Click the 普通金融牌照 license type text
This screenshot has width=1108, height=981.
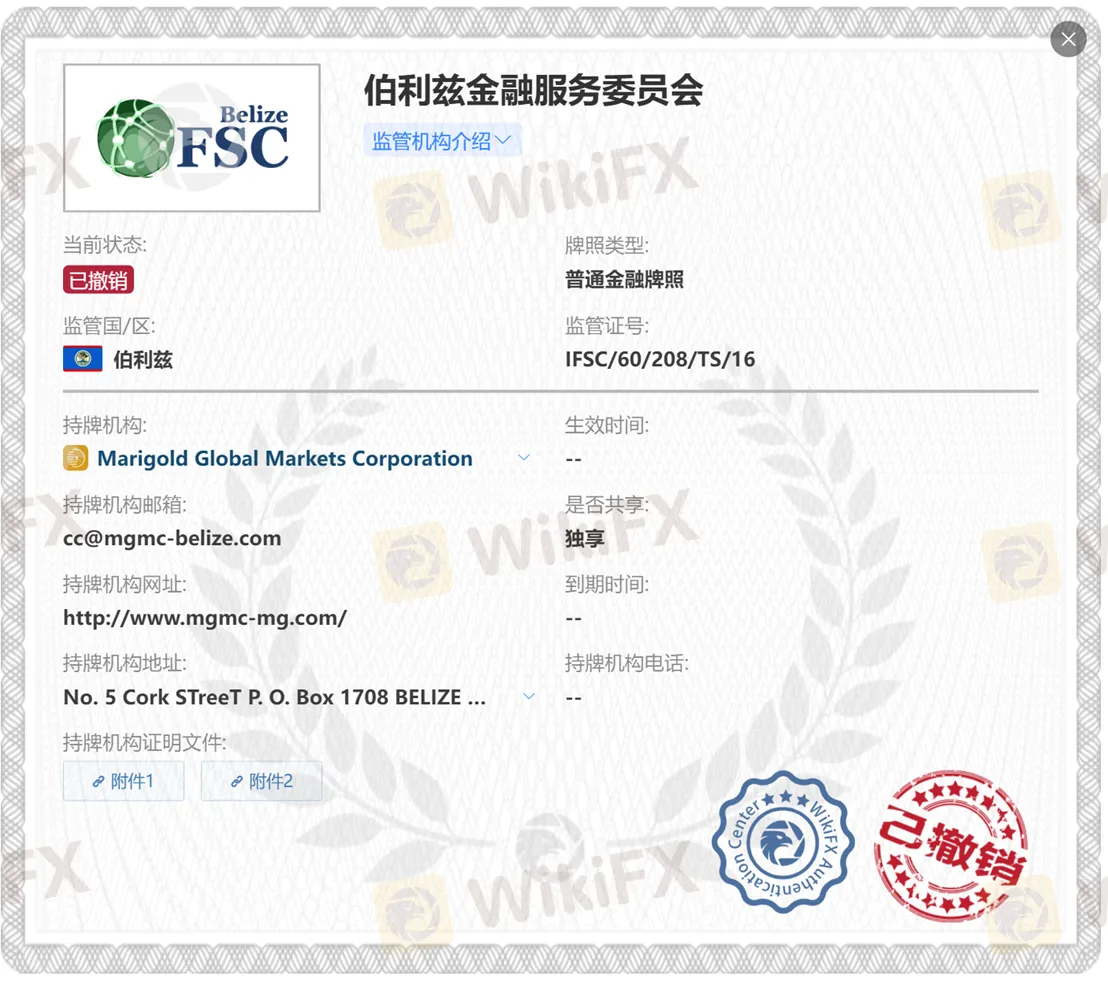point(624,280)
